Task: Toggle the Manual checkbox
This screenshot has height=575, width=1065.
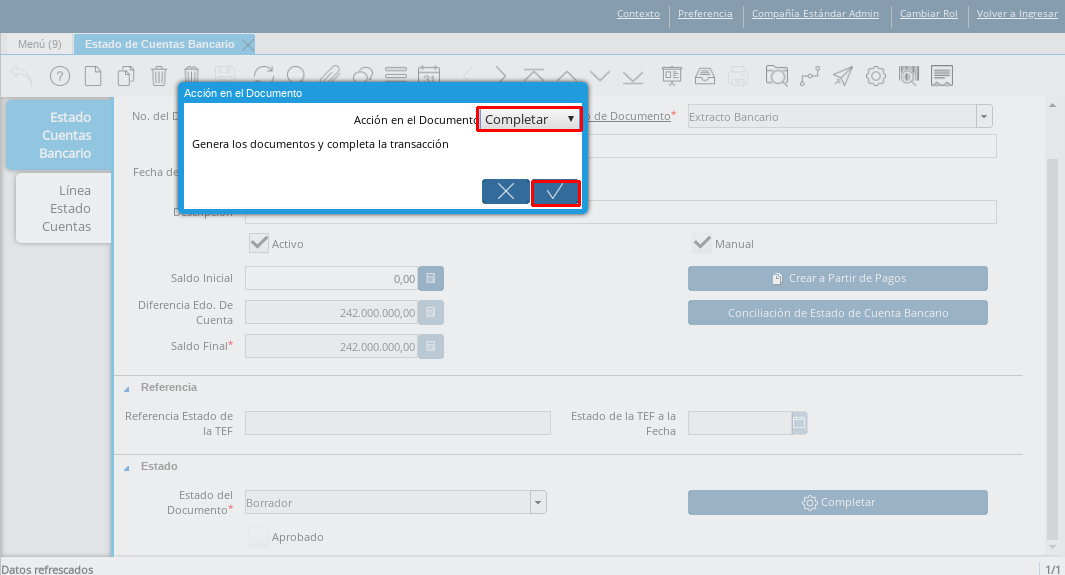Action: click(x=702, y=243)
